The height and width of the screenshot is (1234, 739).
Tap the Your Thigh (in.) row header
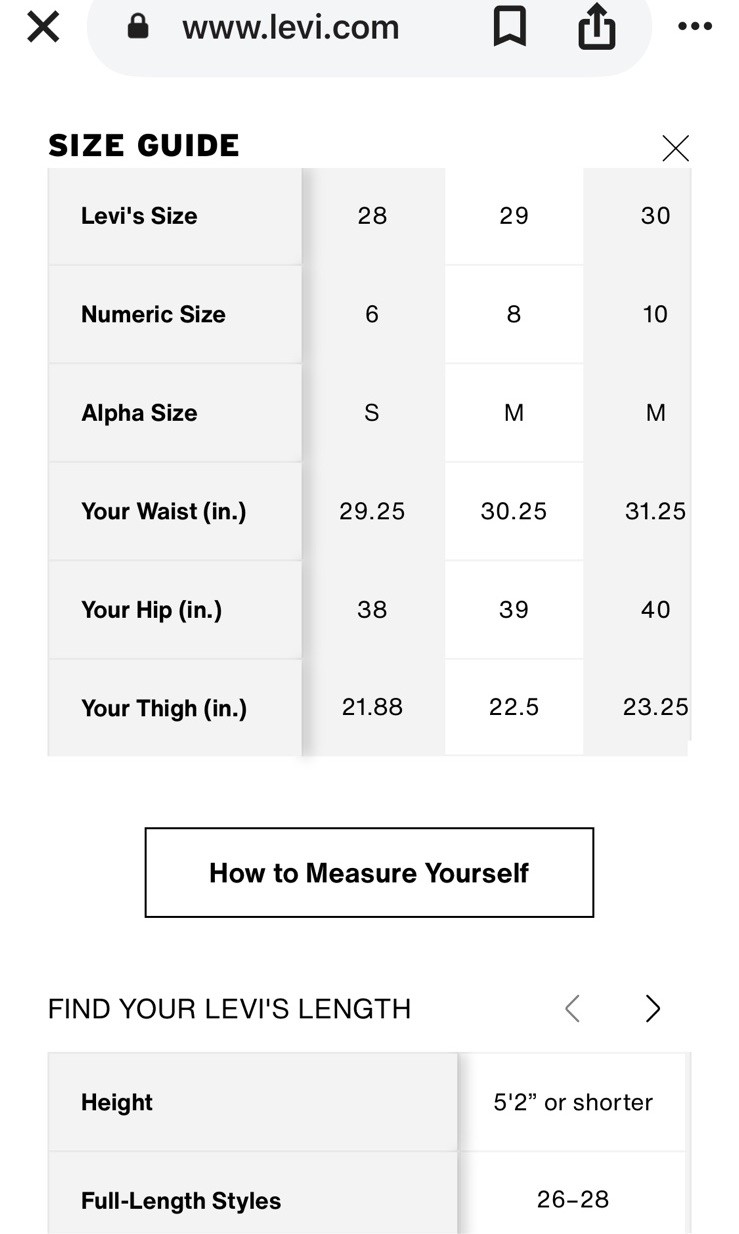coord(175,708)
